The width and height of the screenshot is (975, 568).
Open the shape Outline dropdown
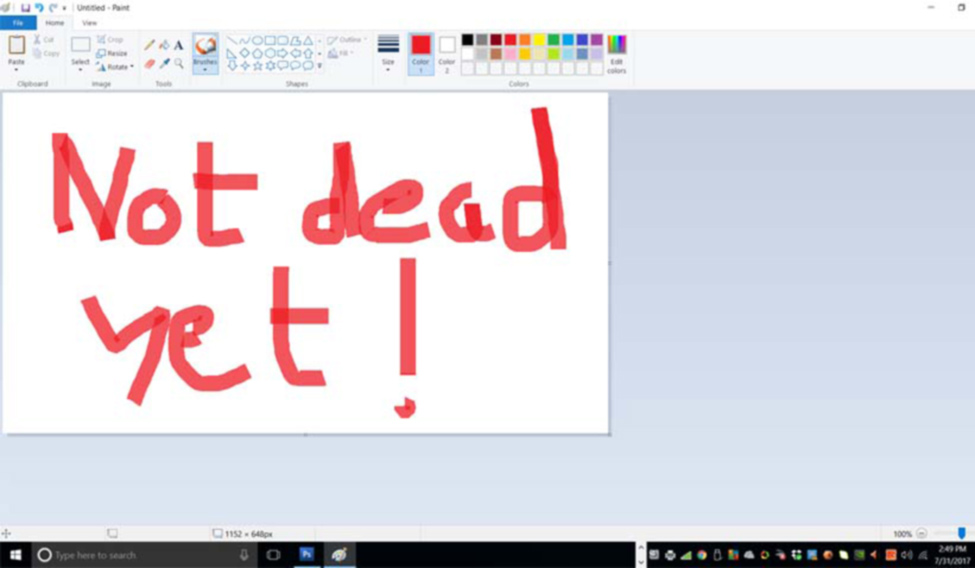(x=347, y=40)
